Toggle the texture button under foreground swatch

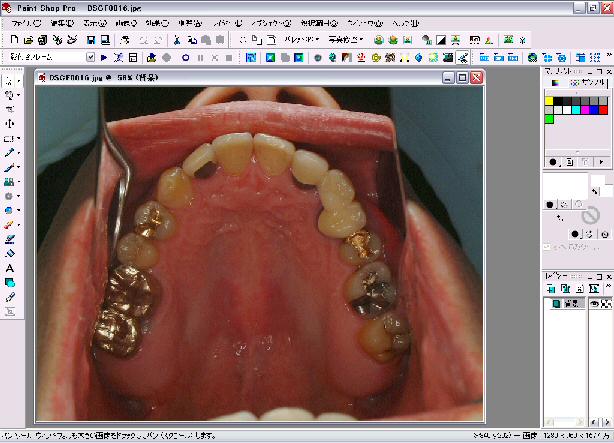tap(564, 204)
